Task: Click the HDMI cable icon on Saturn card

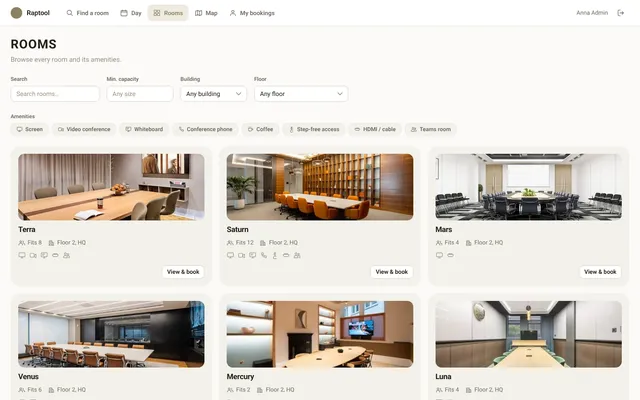Action: (286, 256)
